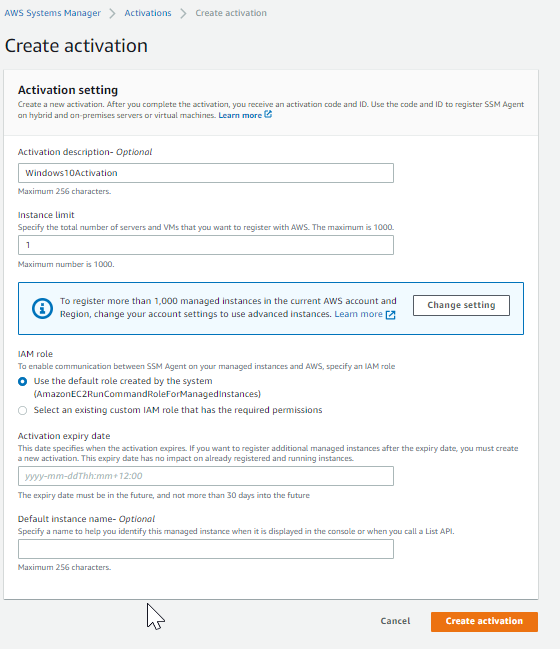
Task: Click external link icon in advanced instances notice
Action: point(390,315)
